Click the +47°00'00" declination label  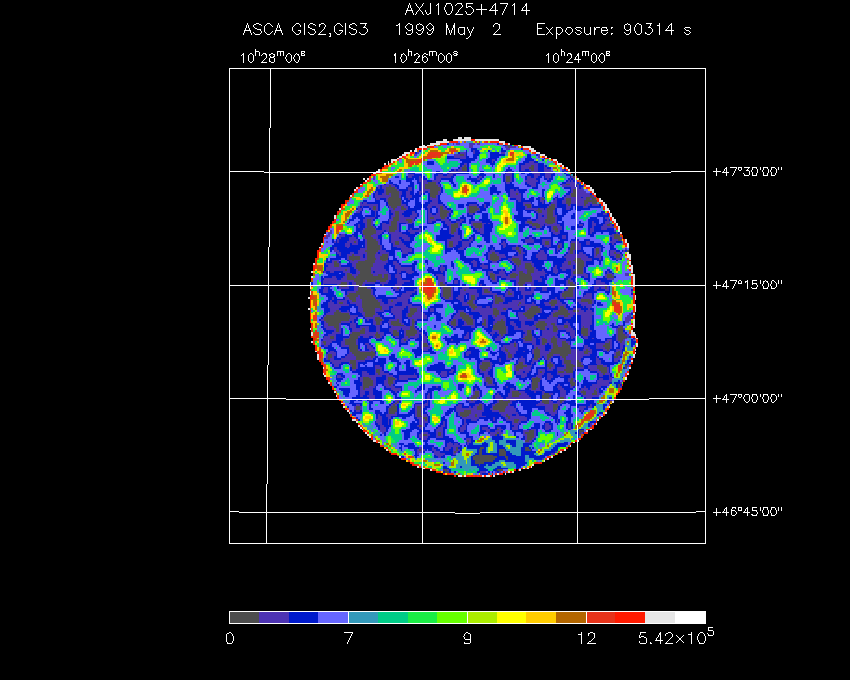click(x=748, y=399)
